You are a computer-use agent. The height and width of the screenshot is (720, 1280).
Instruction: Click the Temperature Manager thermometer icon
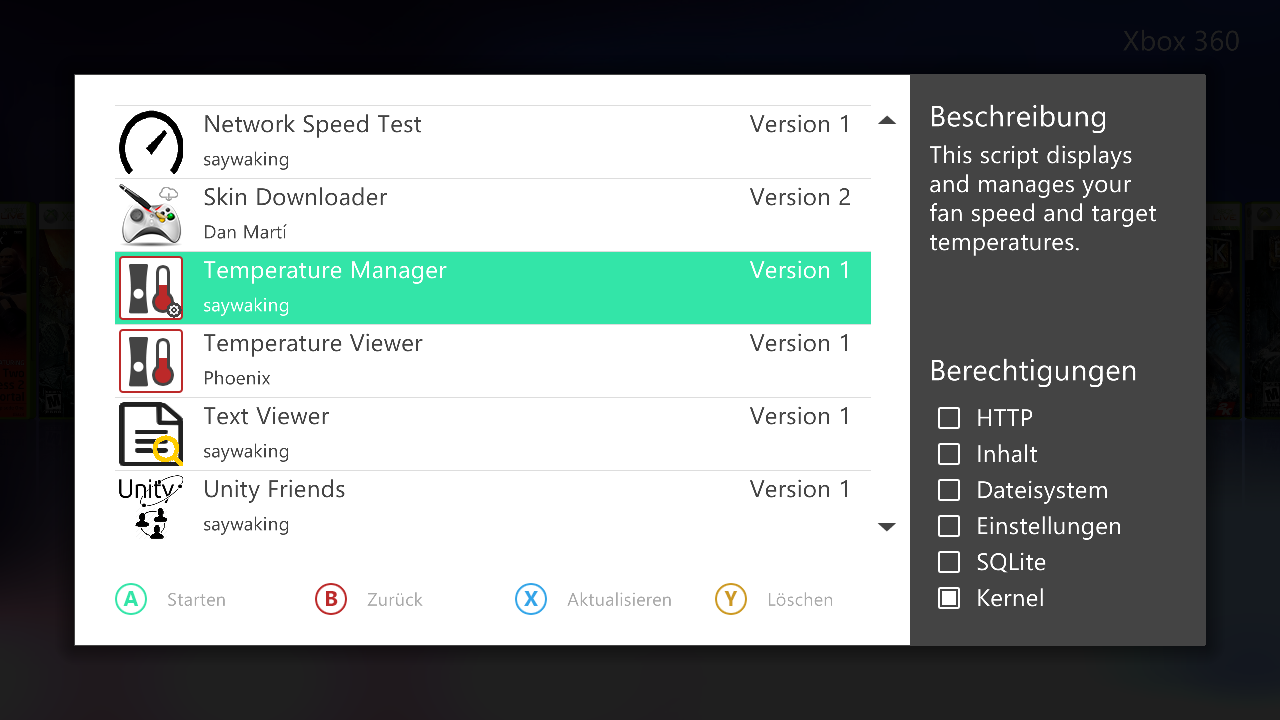point(151,288)
